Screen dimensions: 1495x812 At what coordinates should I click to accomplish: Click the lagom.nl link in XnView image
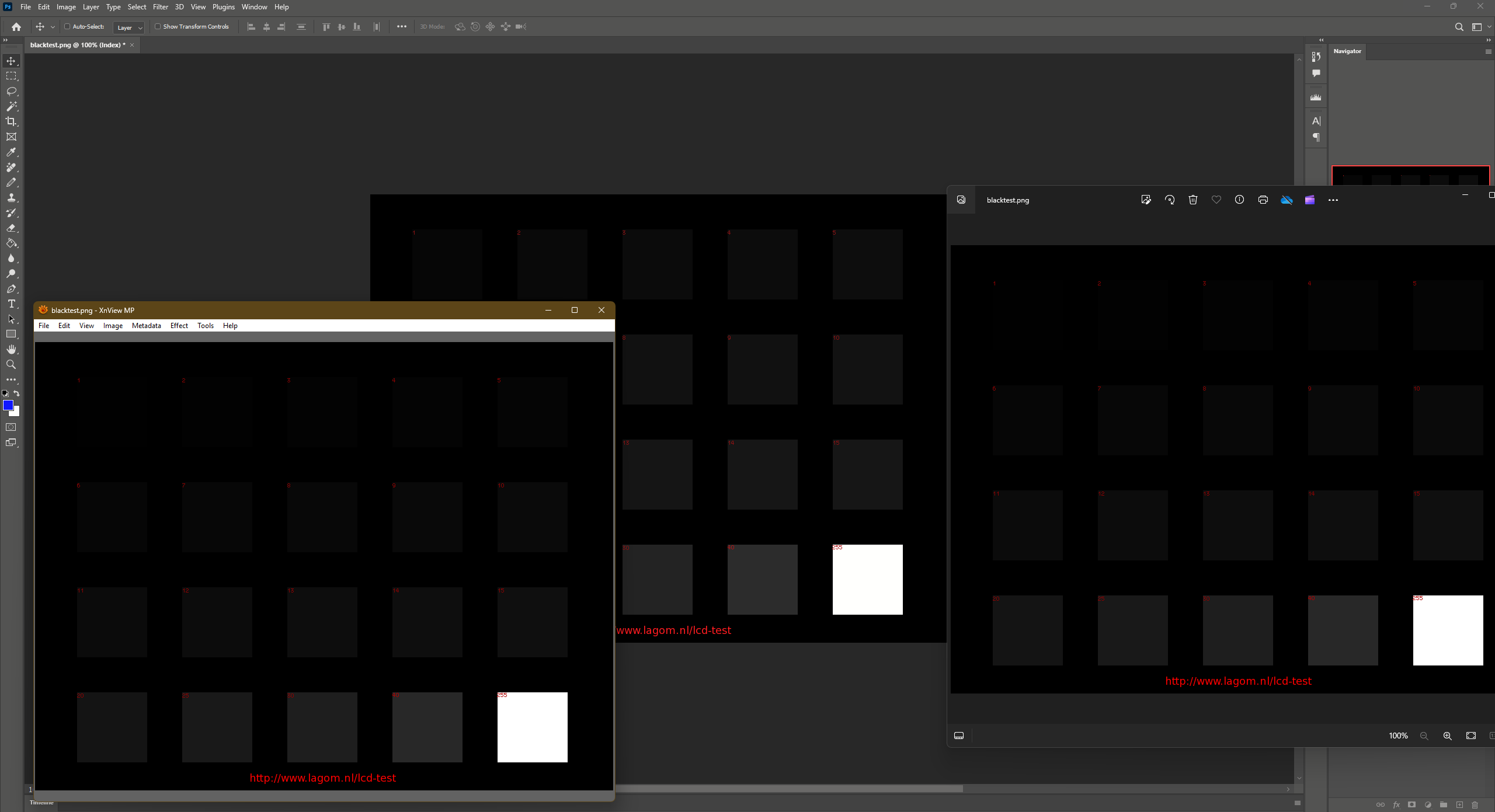click(322, 778)
